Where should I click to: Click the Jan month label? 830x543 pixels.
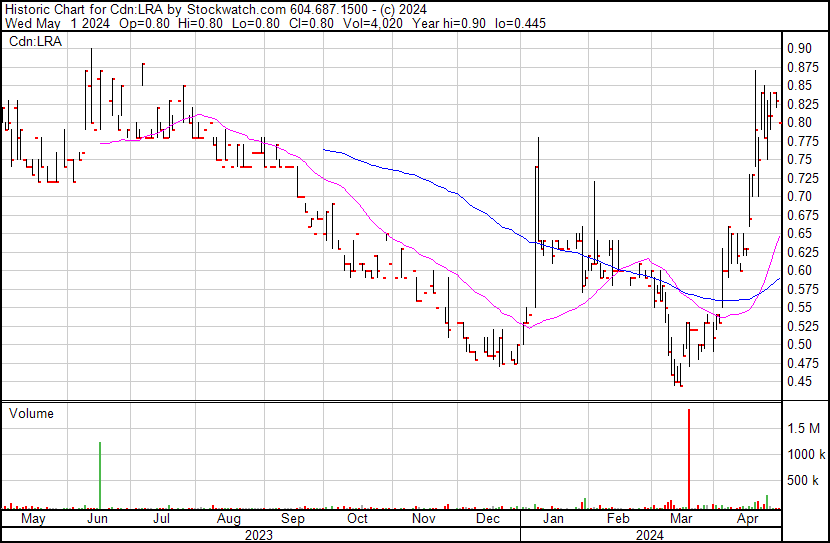pyautogui.click(x=553, y=519)
